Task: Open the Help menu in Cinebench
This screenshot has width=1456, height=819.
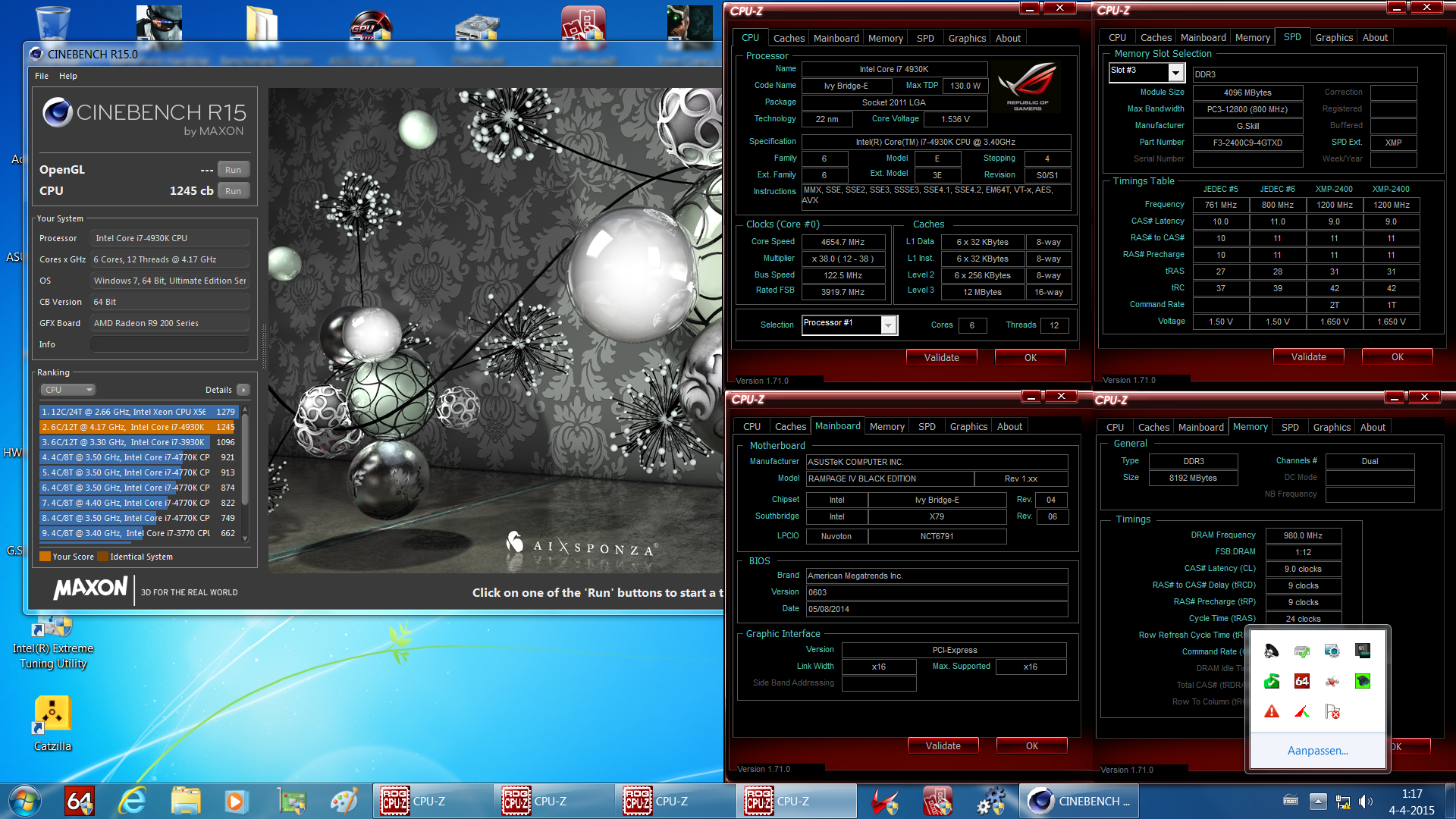Action: click(x=68, y=76)
